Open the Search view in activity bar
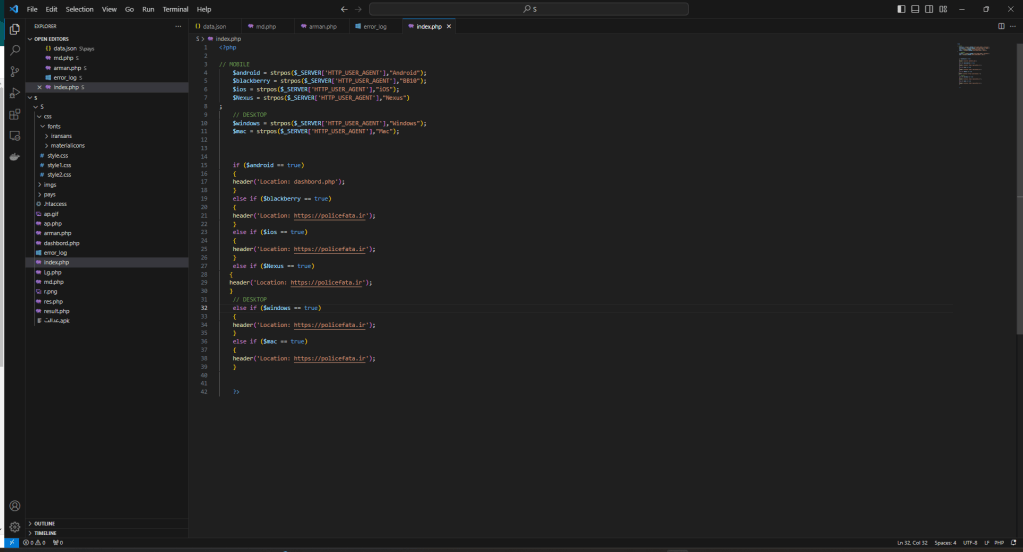1023x552 pixels. [15, 48]
